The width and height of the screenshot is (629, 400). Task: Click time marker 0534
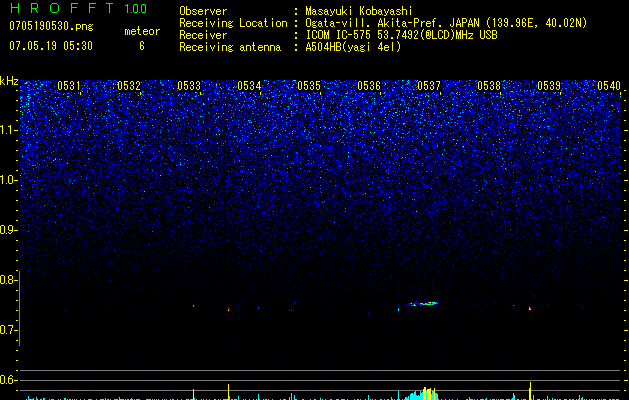tap(249, 85)
